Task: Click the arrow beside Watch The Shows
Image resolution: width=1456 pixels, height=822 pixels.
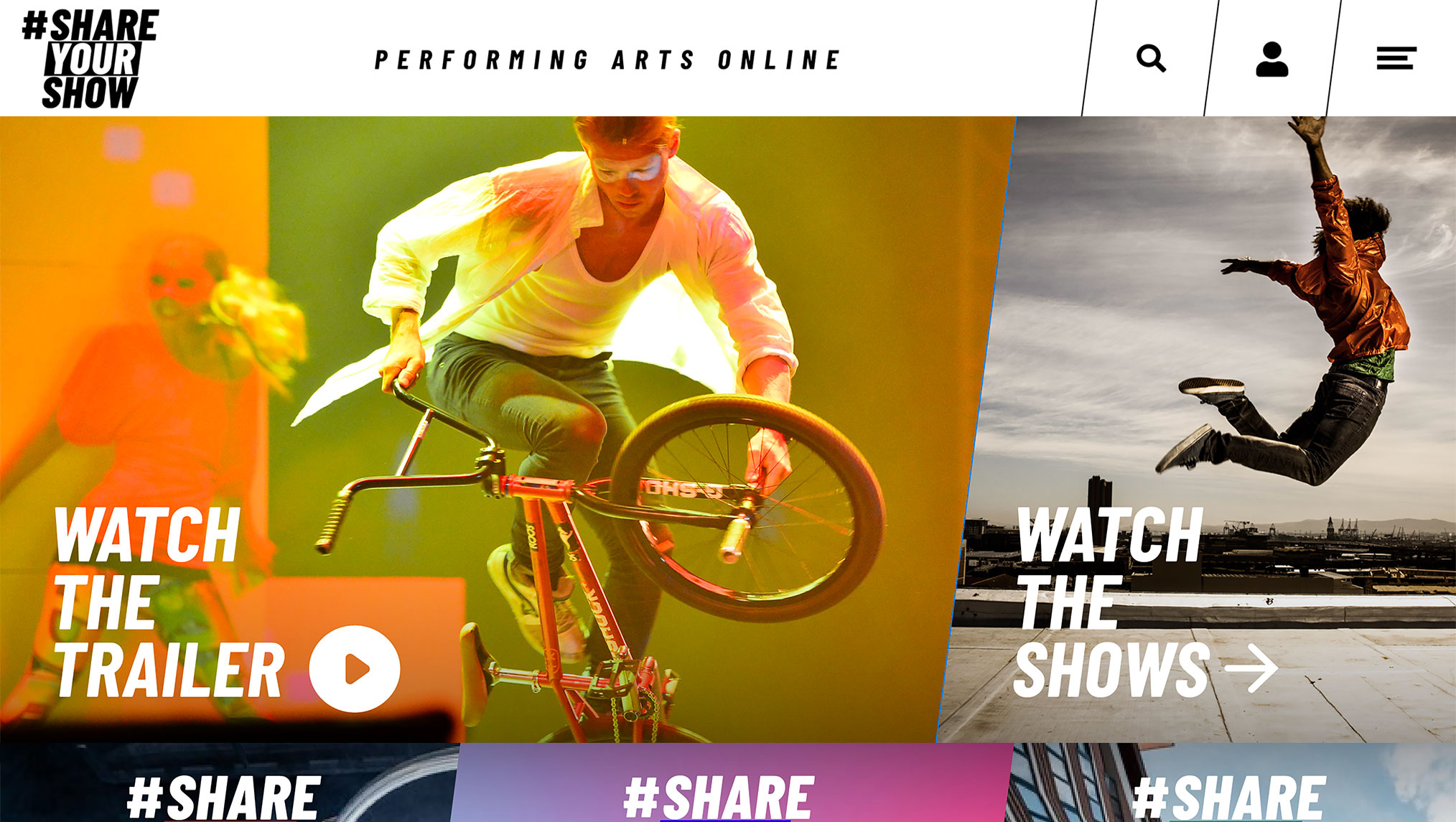Action: point(1251,668)
